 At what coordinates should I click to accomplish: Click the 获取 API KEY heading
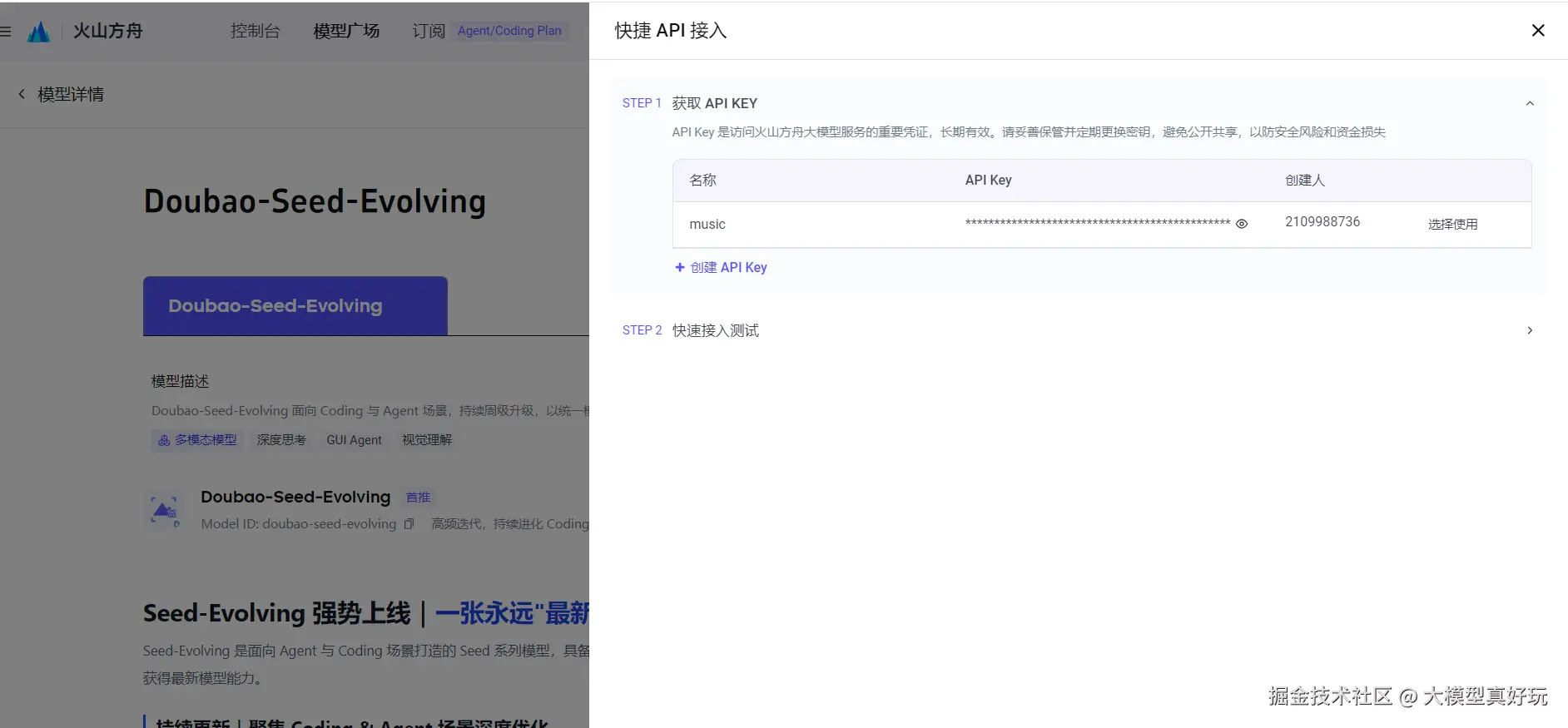click(715, 103)
